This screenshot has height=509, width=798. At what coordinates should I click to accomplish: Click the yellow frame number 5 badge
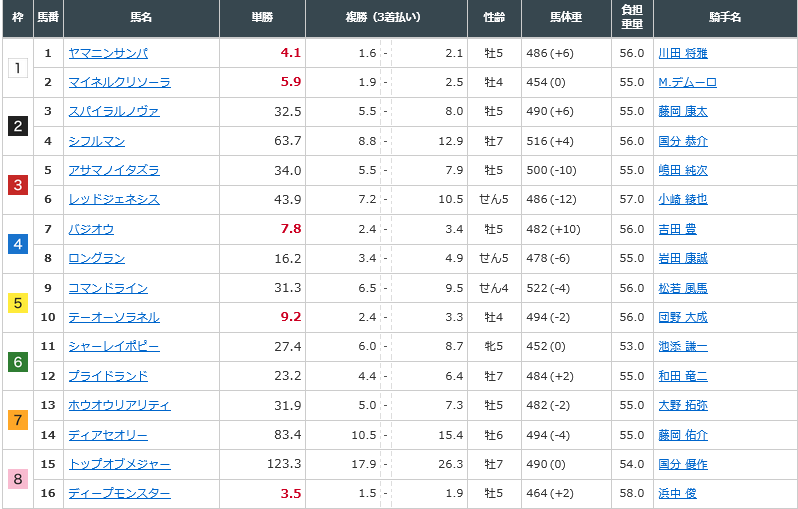[x=18, y=303]
